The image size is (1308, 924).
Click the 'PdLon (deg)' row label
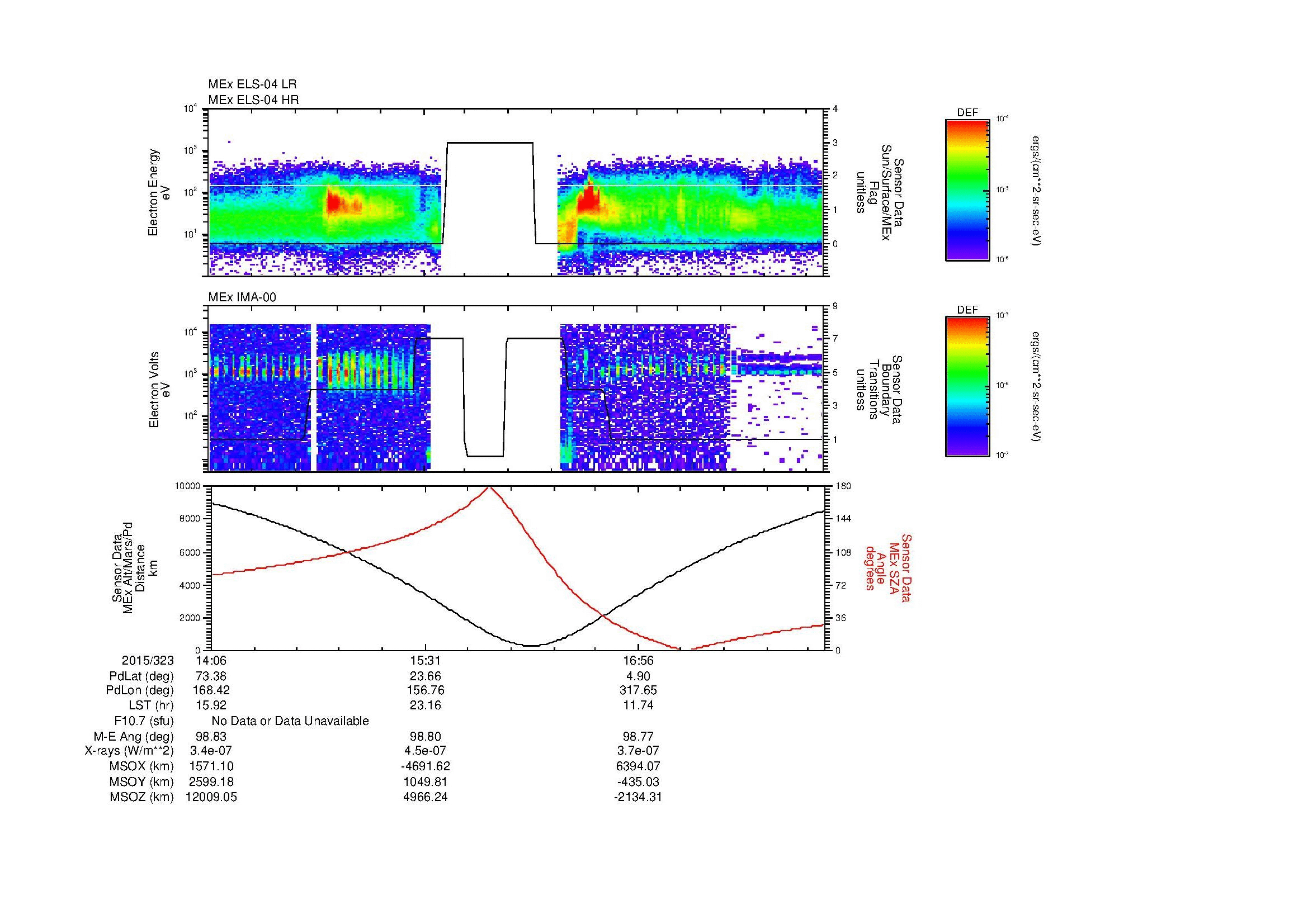coord(141,690)
